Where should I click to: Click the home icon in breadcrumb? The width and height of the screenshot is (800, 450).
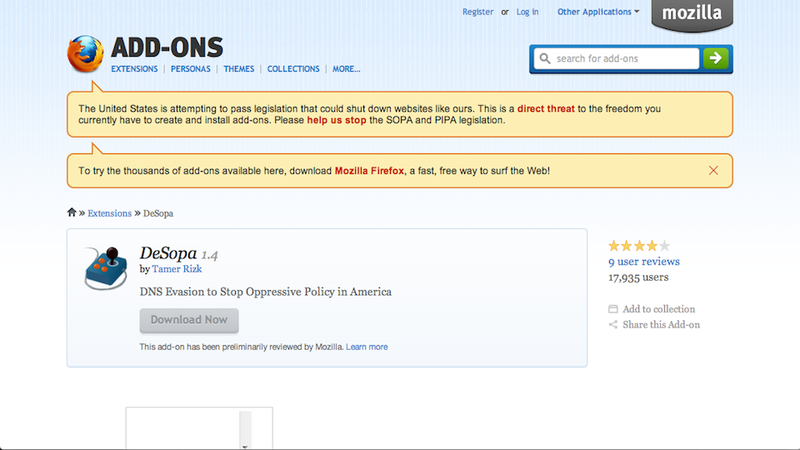(71, 212)
